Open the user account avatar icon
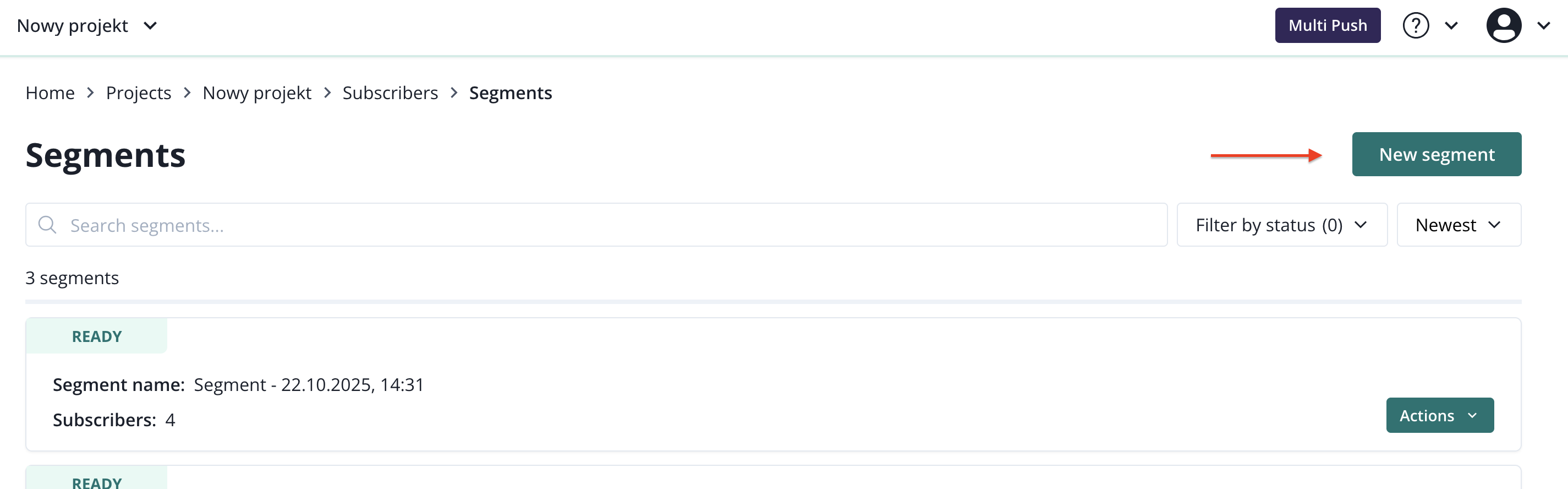 tap(1503, 25)
